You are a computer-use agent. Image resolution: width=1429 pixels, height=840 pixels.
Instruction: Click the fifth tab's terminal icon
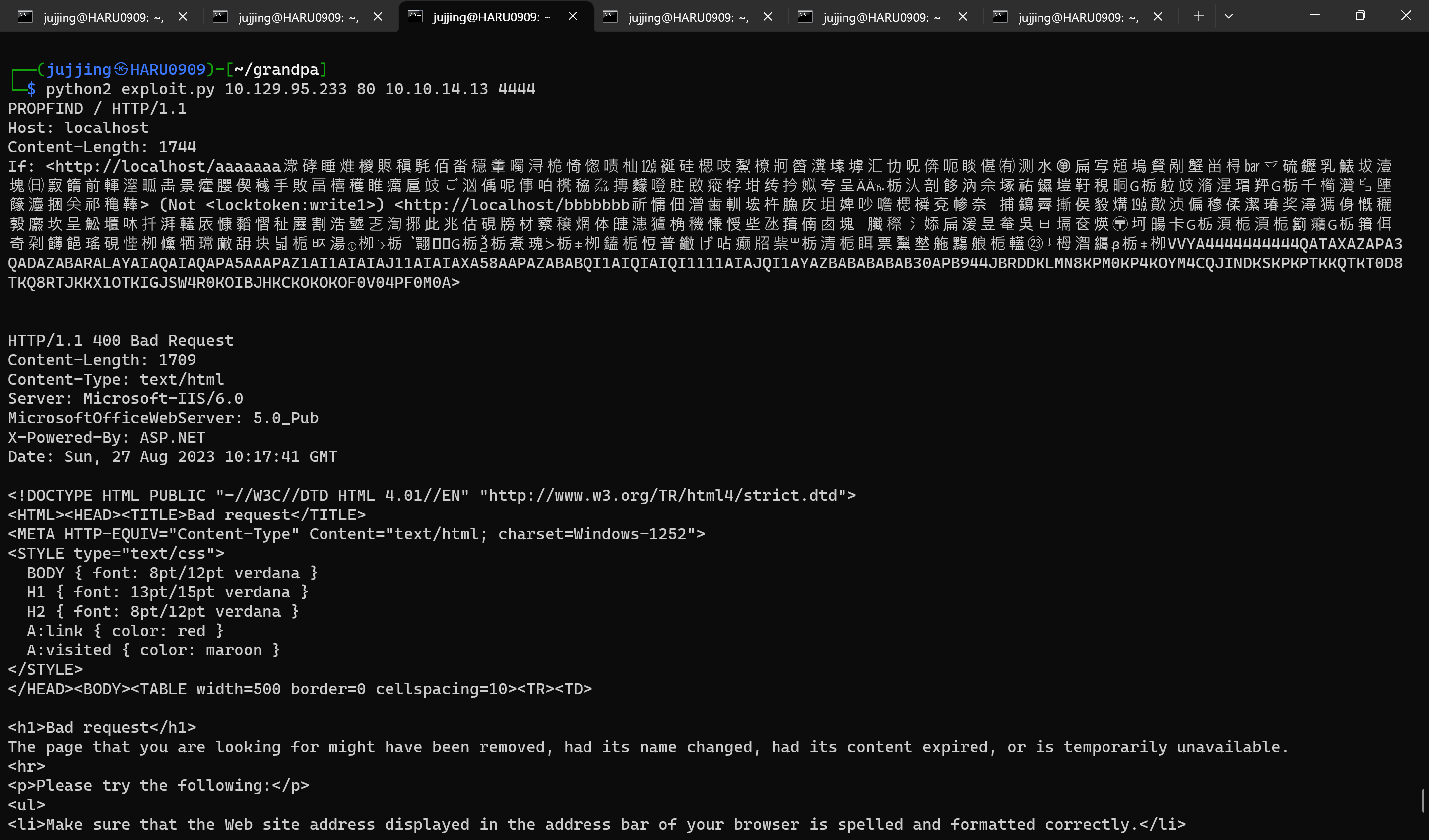click(805, 17)
